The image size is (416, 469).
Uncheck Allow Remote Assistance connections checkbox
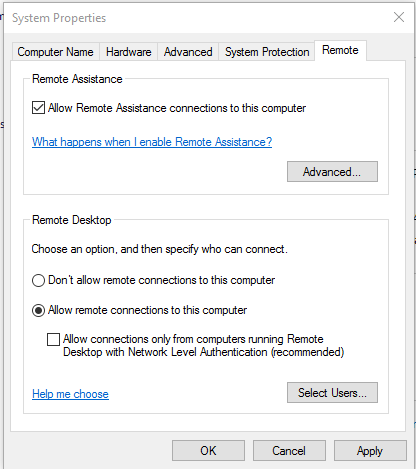(38, 108)
